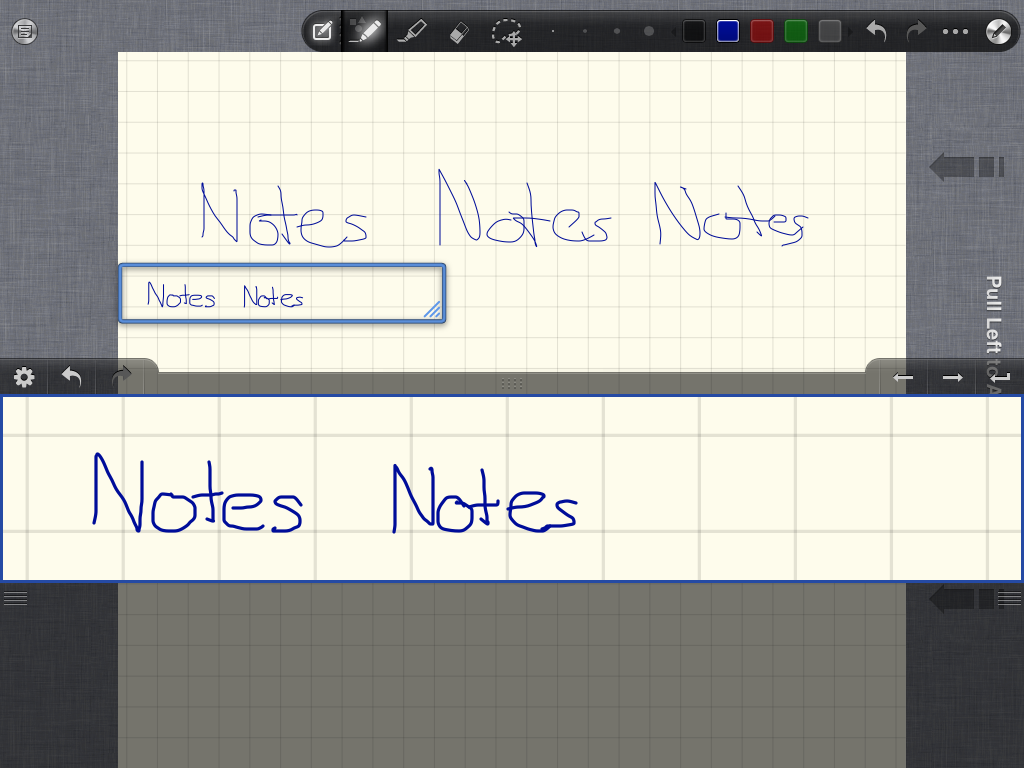Tap the lower-right gray arrow indicator

coord(961,598)
